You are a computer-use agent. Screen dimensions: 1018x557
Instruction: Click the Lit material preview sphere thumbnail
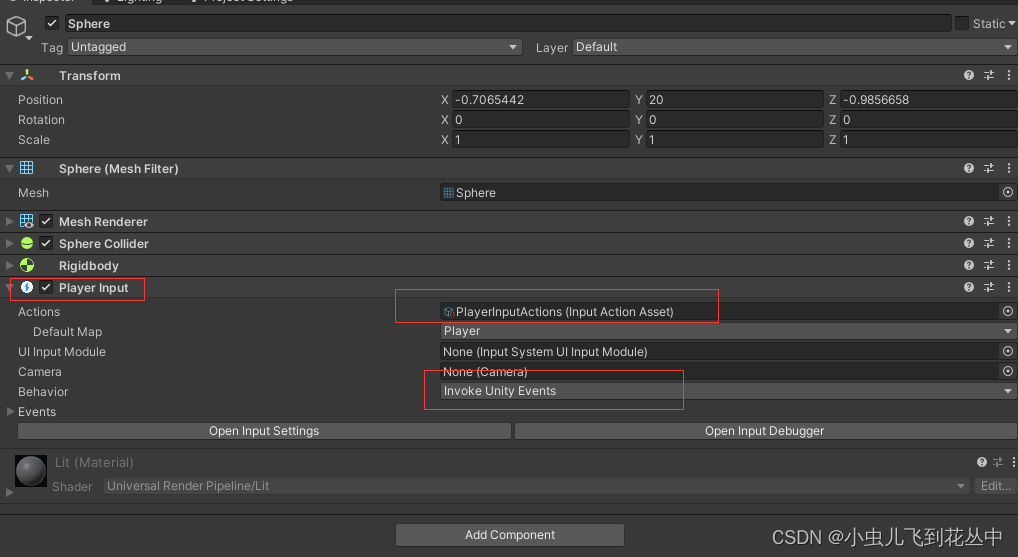click(x=31, y=471)
